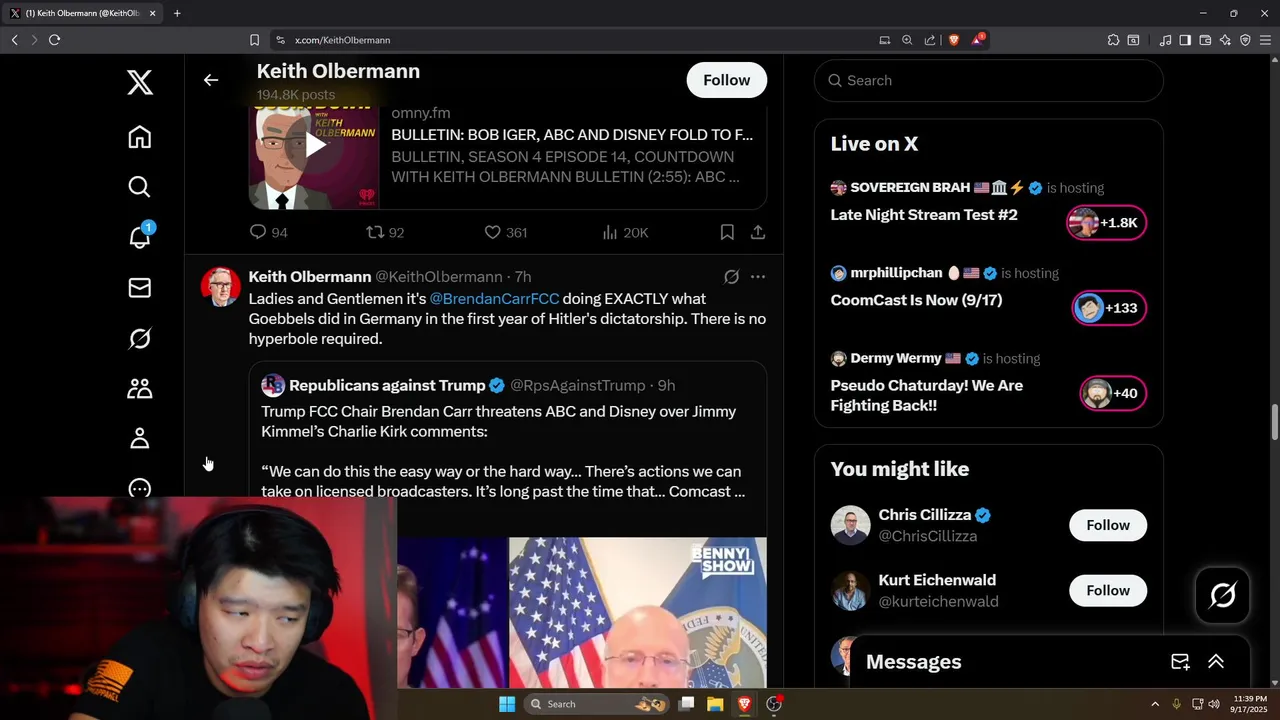
Task: Open Profile in sidebar
Action: coord(140,438)
